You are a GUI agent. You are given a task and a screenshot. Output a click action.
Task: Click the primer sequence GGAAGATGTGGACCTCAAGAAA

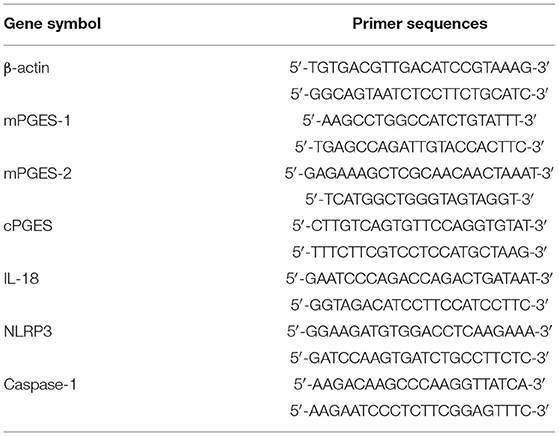click(x=419, y=331)
